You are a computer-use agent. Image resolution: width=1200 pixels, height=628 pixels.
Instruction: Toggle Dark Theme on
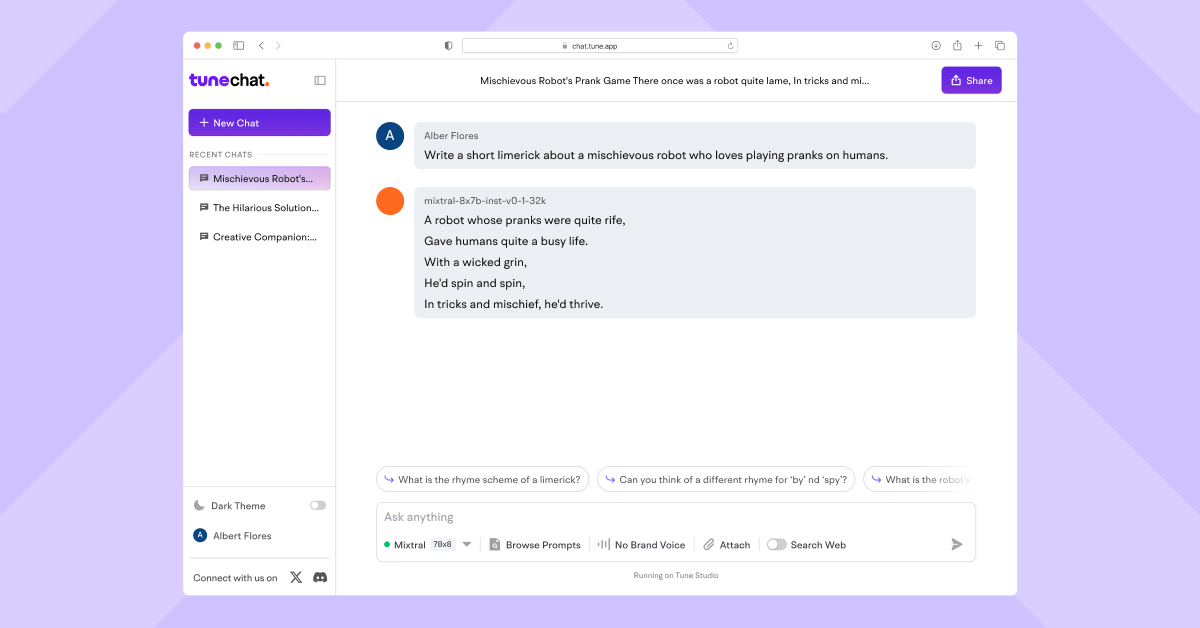coord(318,505)
